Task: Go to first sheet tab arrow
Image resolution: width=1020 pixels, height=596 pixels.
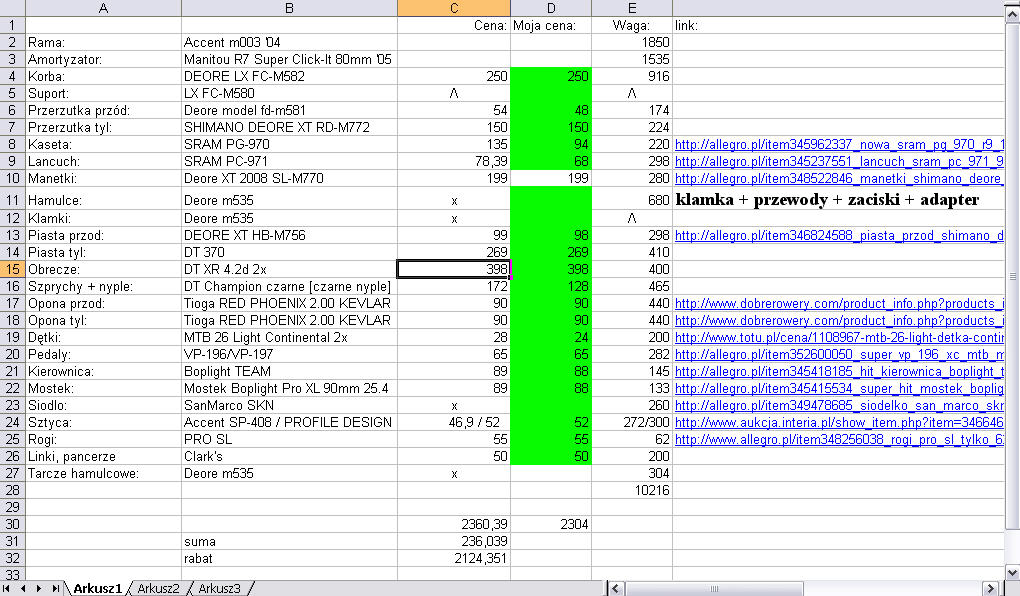Action: (7, 588)
